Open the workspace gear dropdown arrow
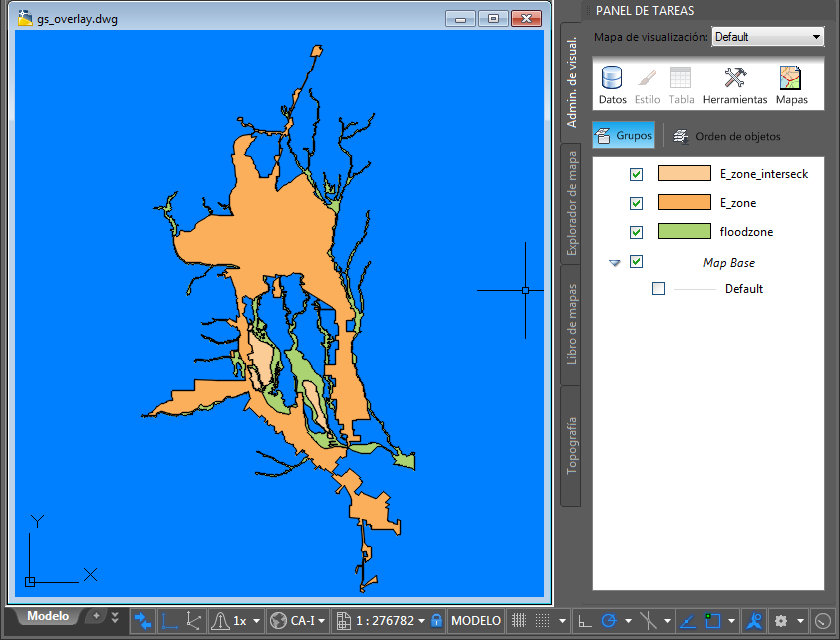Viewport: 840px width, 640px height. coord(800,621)
